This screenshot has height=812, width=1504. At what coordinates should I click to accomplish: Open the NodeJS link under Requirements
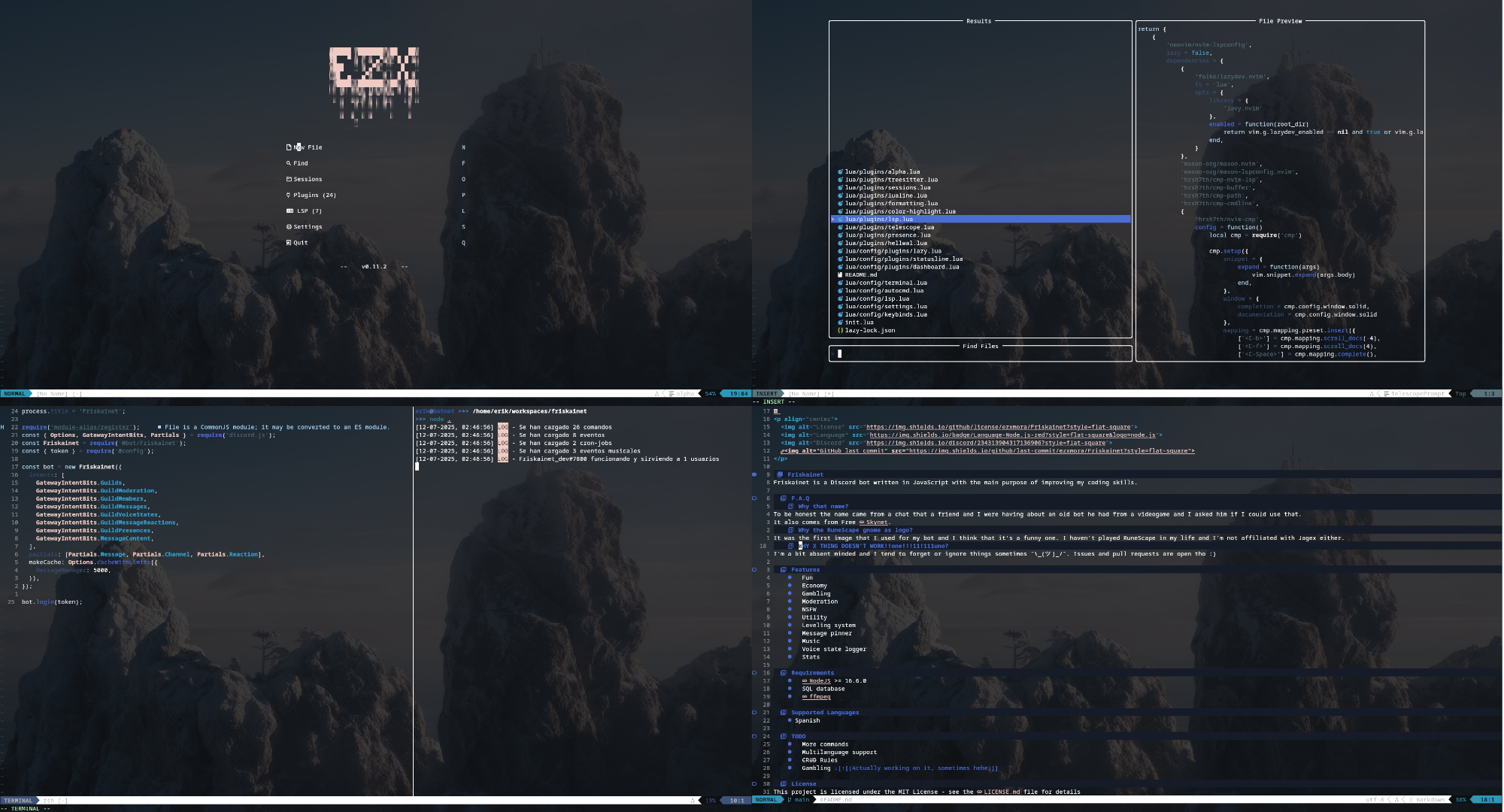coord(816,681)
